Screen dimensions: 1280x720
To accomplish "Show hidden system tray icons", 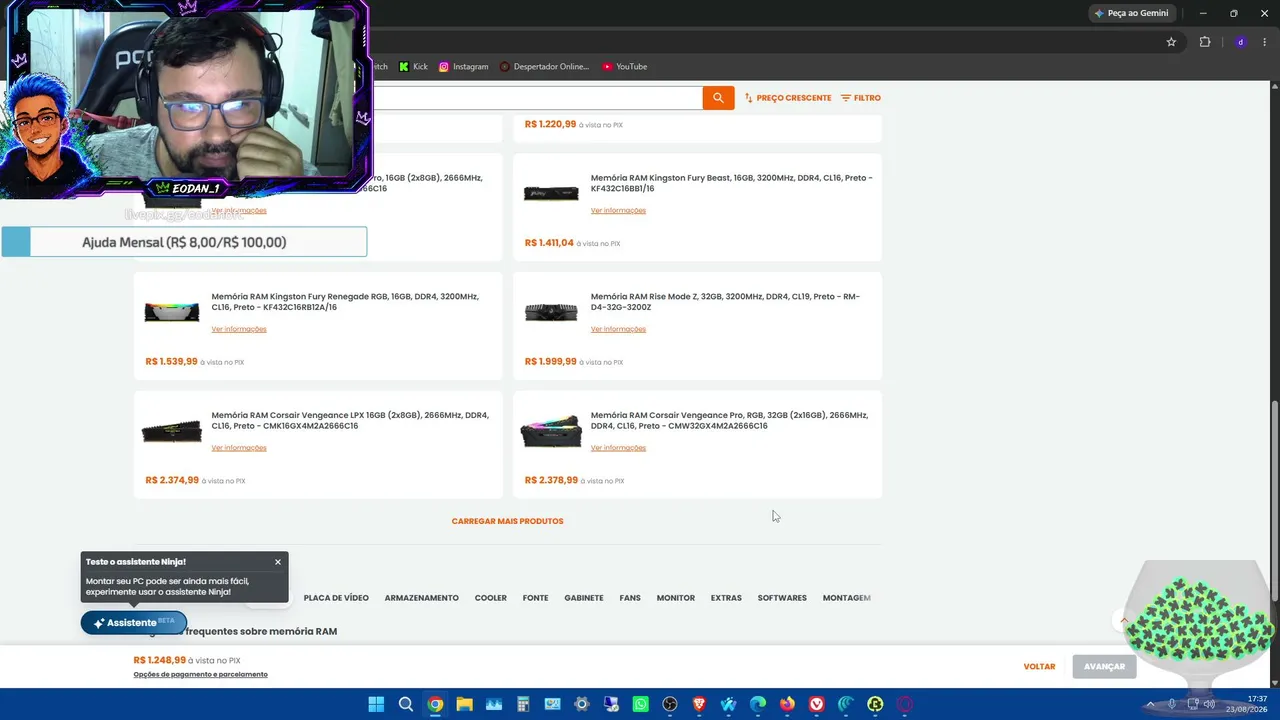I will (1150, 704).
